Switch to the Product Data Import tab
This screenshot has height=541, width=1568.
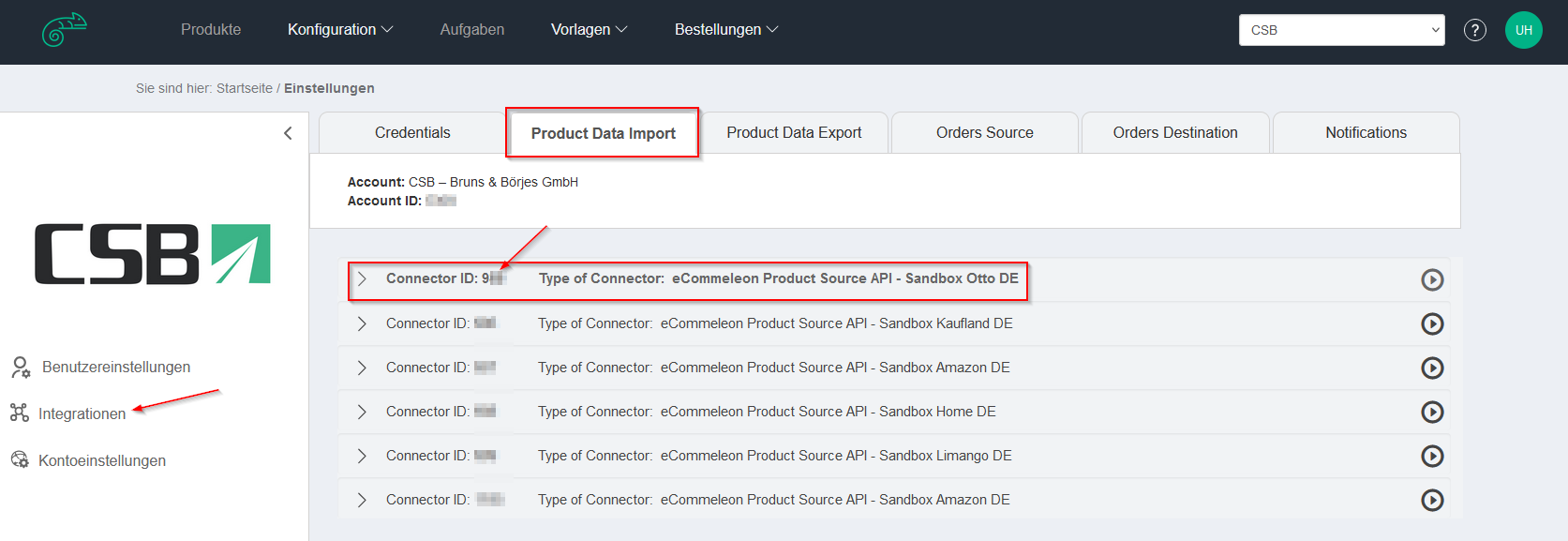[603, 133]
